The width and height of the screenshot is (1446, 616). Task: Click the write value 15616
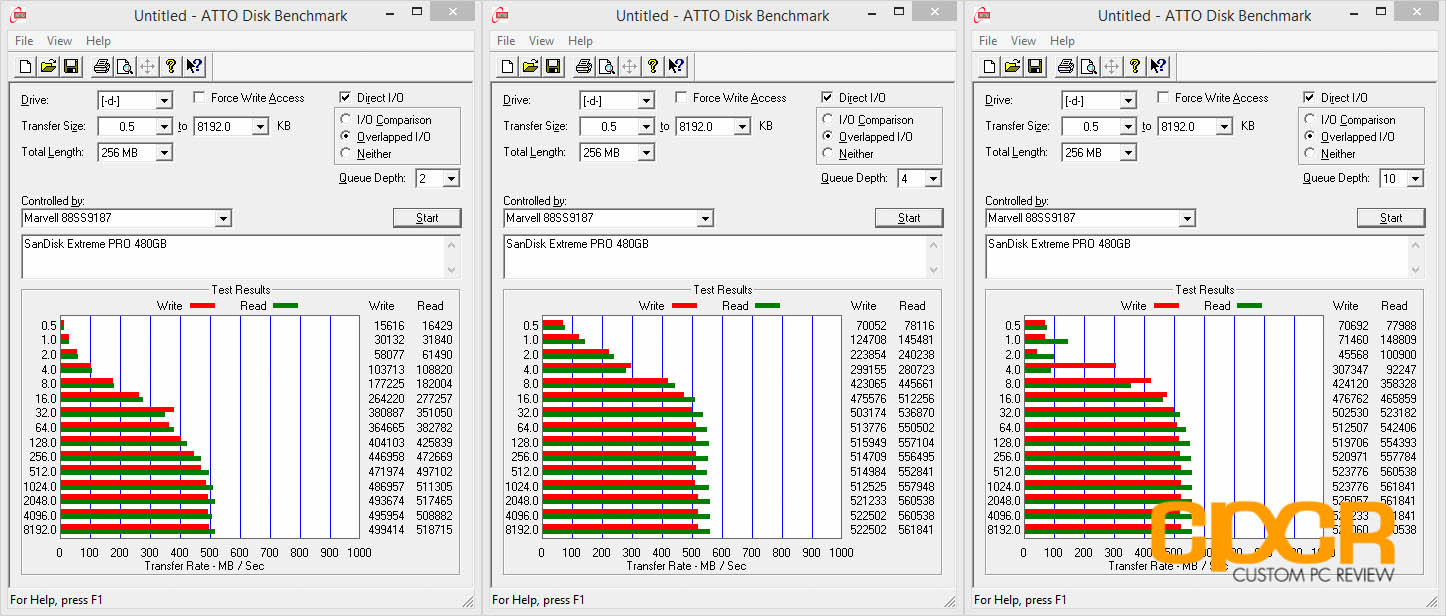[389, 326]
